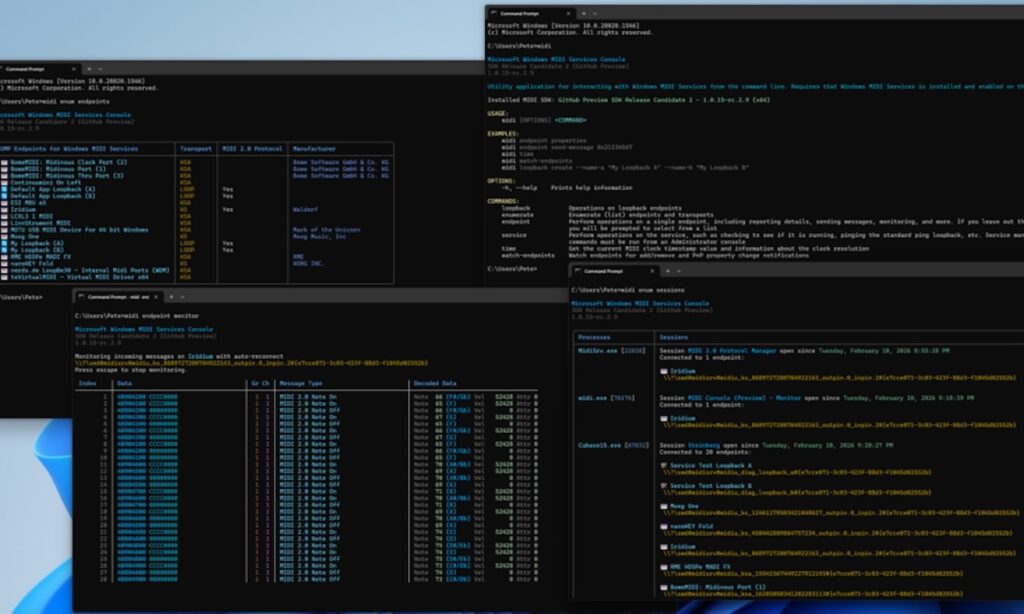1024x614 pixels.
Task: Click the teVirtualMIDI driver endpoint icon
Action: (x=6, y=275)
